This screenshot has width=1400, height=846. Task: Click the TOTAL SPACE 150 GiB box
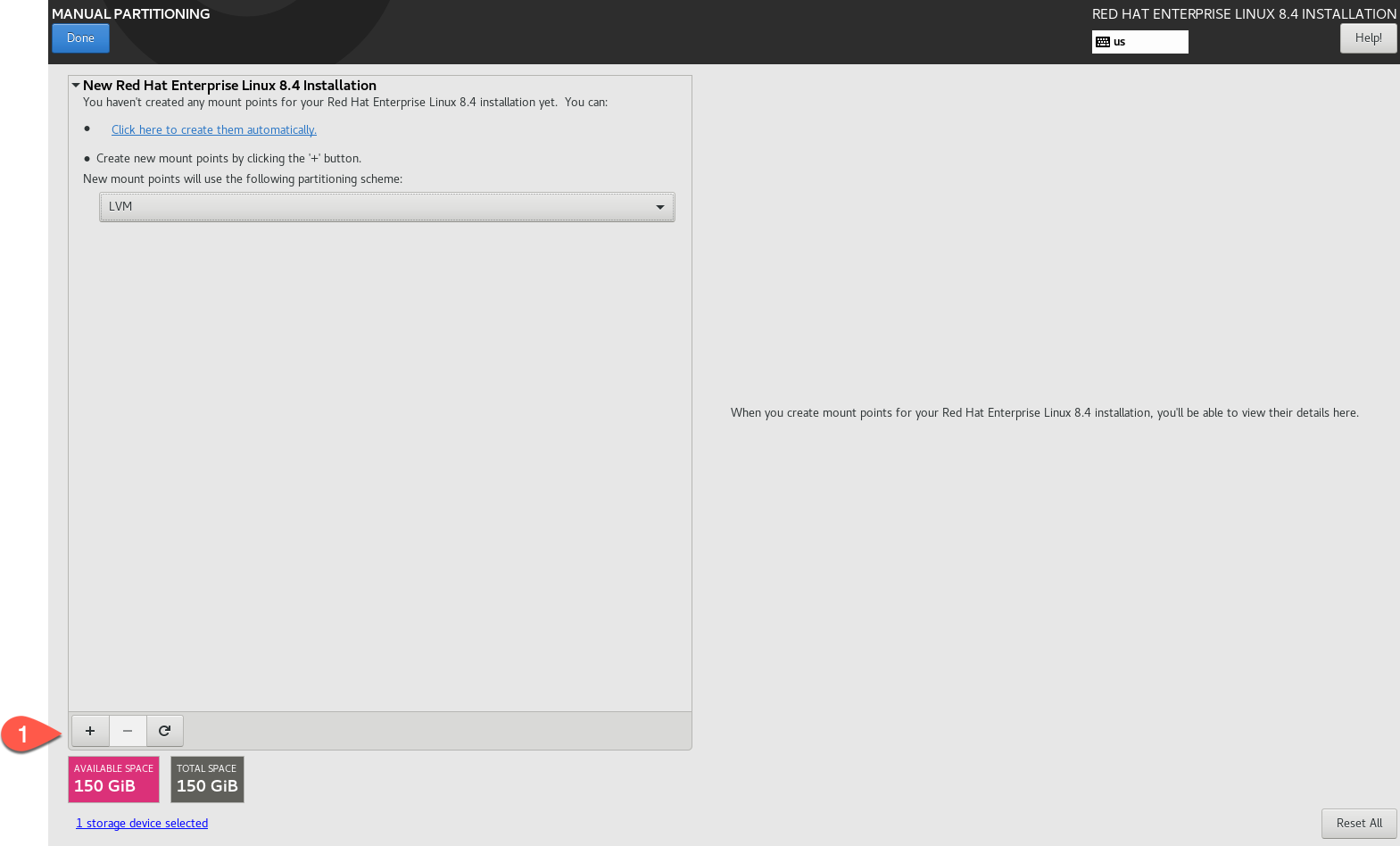pyautogui.click(x=207, y=780)
